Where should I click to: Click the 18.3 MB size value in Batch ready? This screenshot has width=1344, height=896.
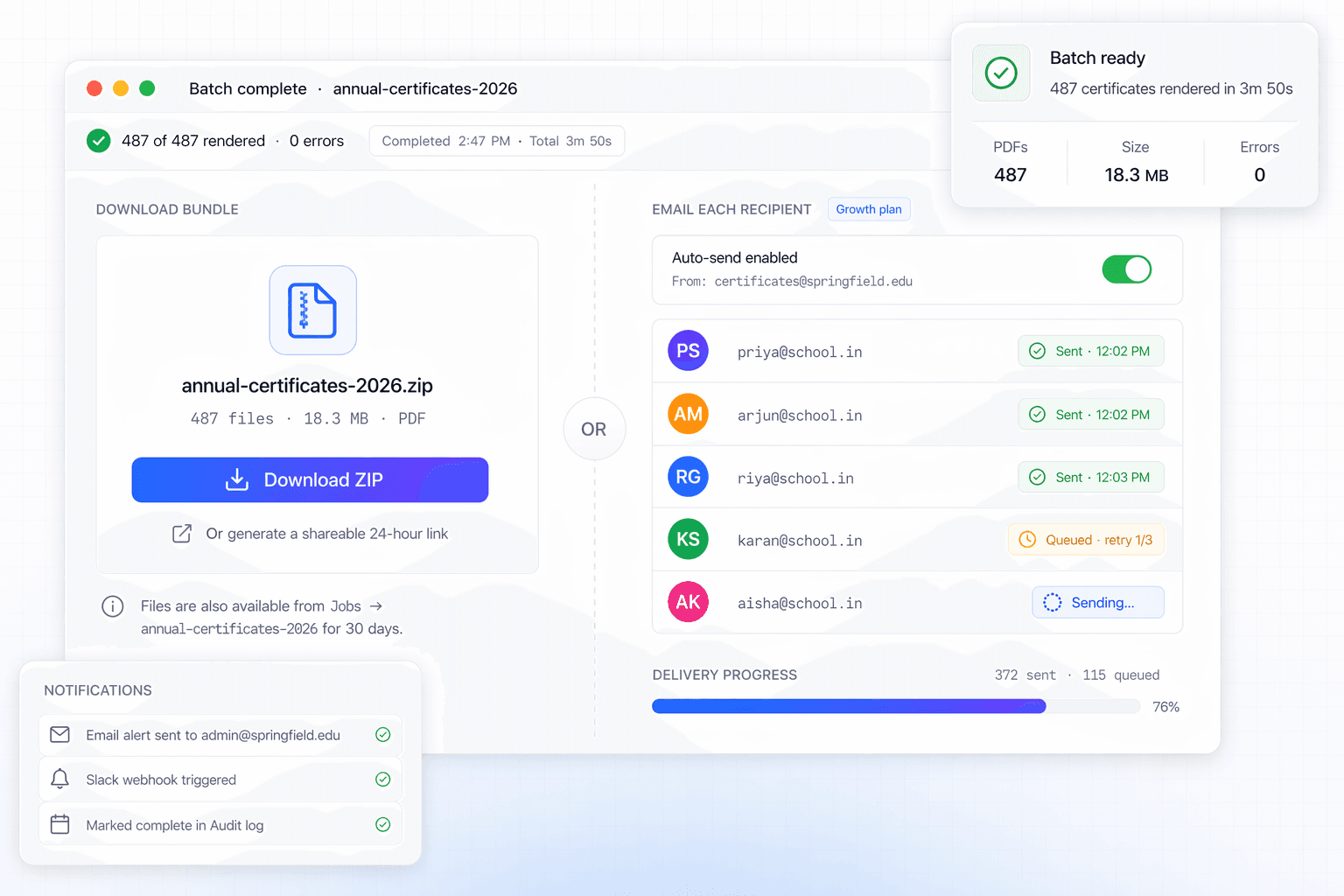point(1137,175)
